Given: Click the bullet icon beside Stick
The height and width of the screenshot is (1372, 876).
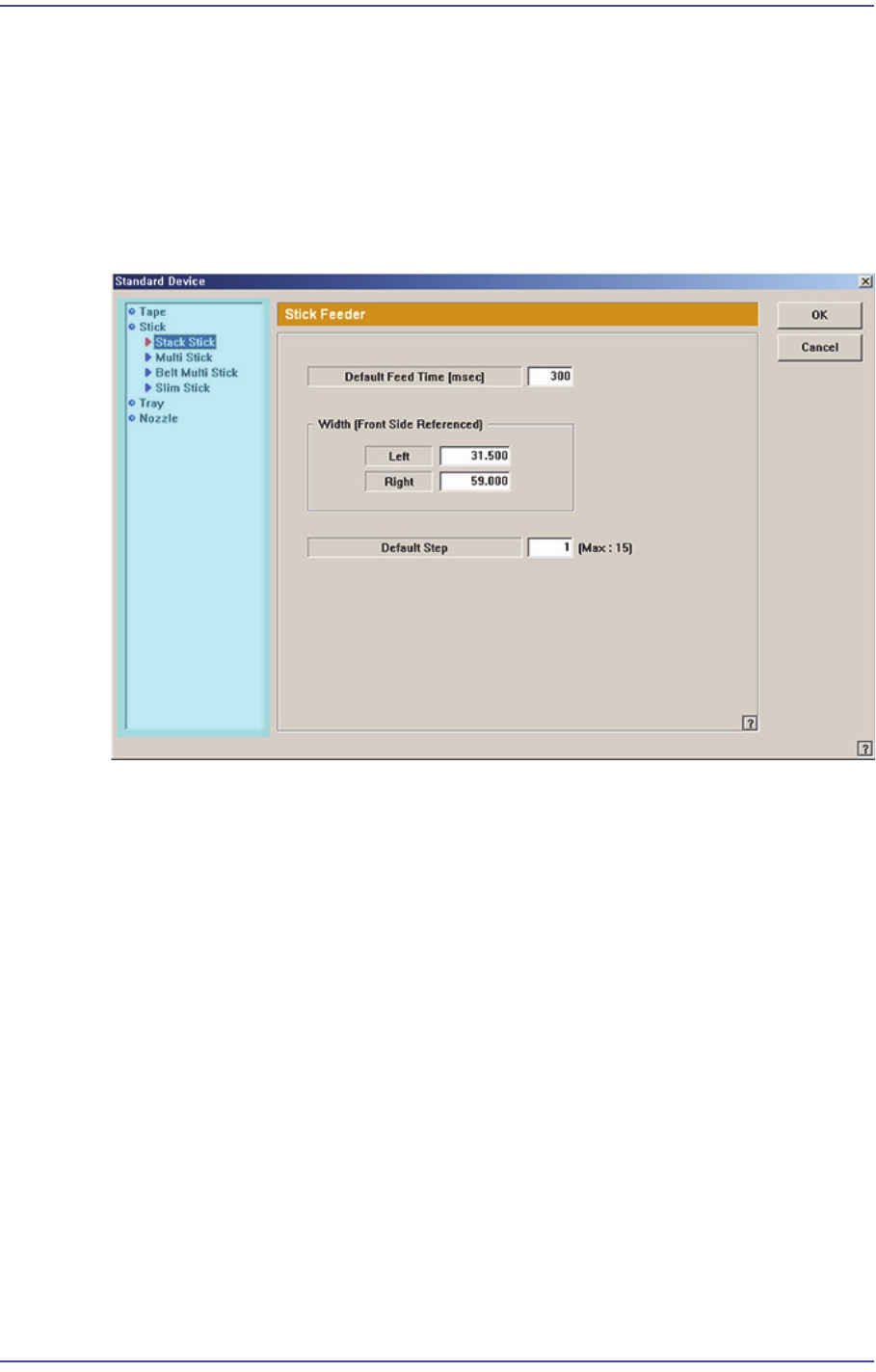Looking at the screenshot, I should point(132,327).
